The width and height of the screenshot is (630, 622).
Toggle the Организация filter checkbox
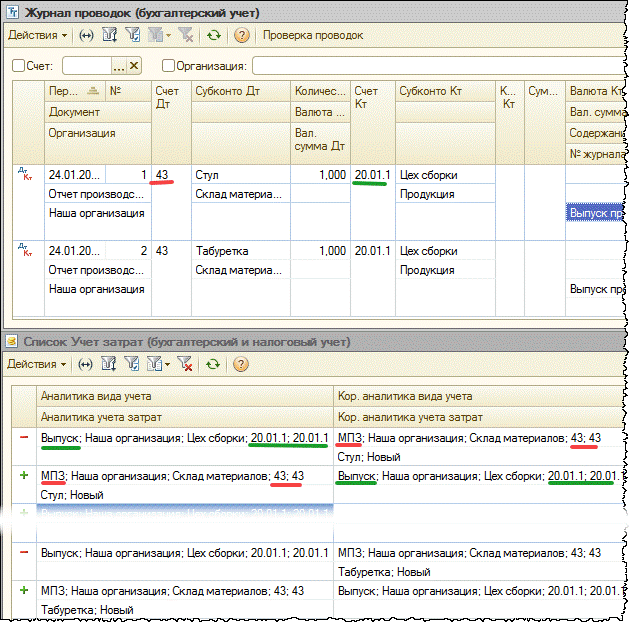(x=168, y=65)
